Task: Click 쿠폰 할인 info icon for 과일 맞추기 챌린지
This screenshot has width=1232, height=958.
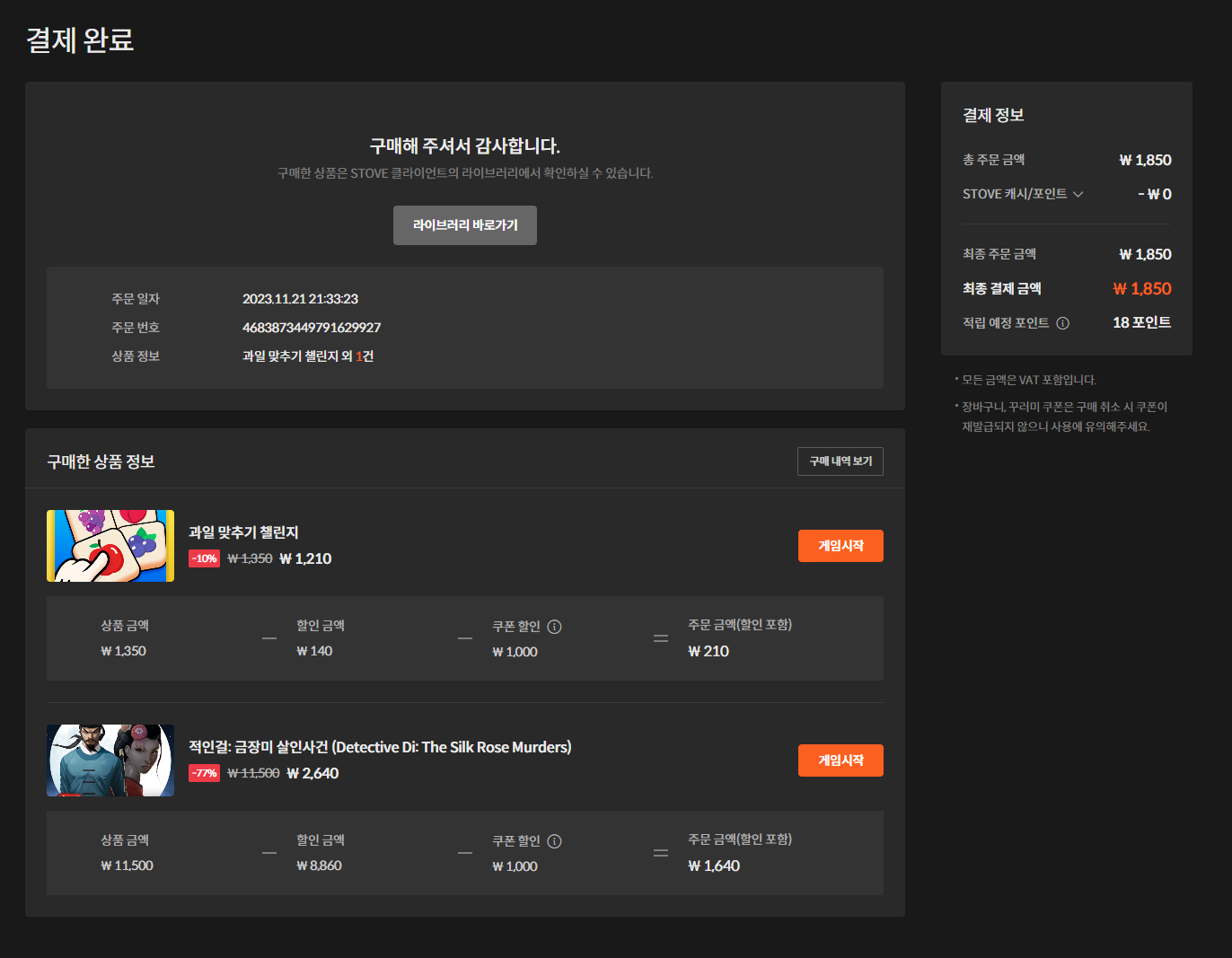Action: coord(554,627)
